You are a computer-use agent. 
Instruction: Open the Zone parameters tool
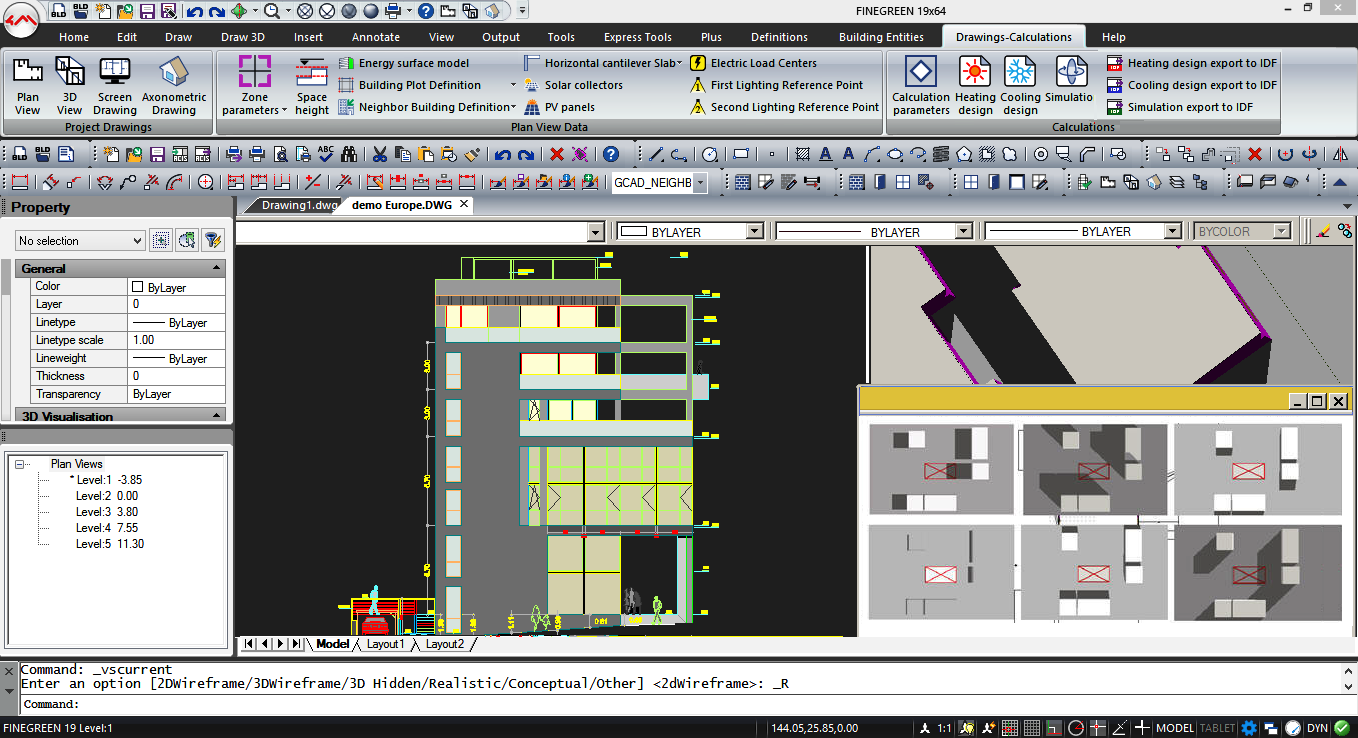pos(254,84)
